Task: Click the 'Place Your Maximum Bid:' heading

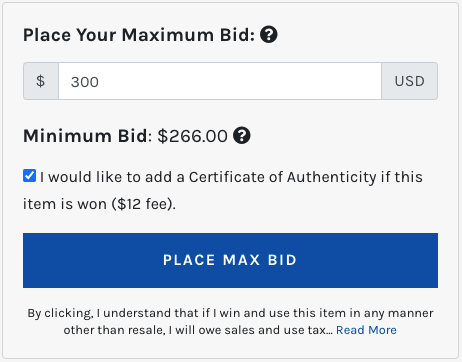Action: [139, 35]
